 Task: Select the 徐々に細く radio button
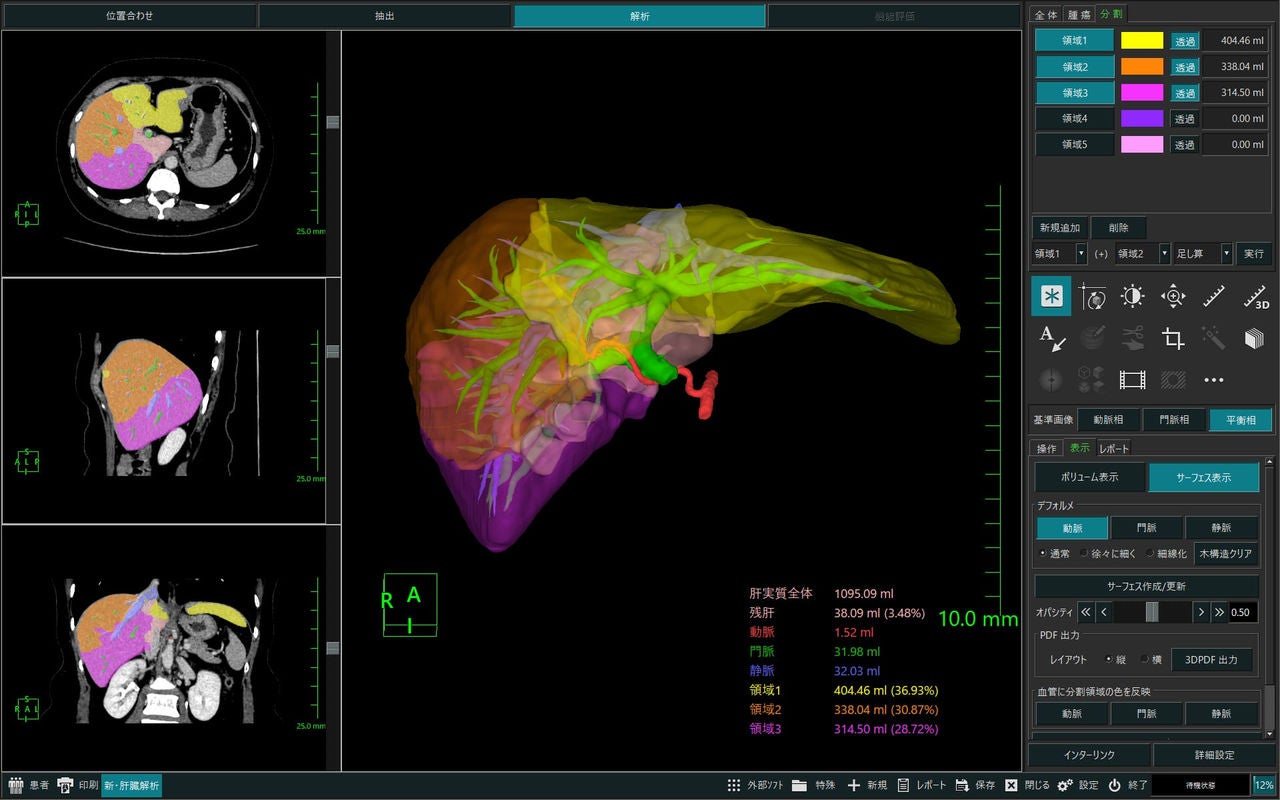[1110, 553]
